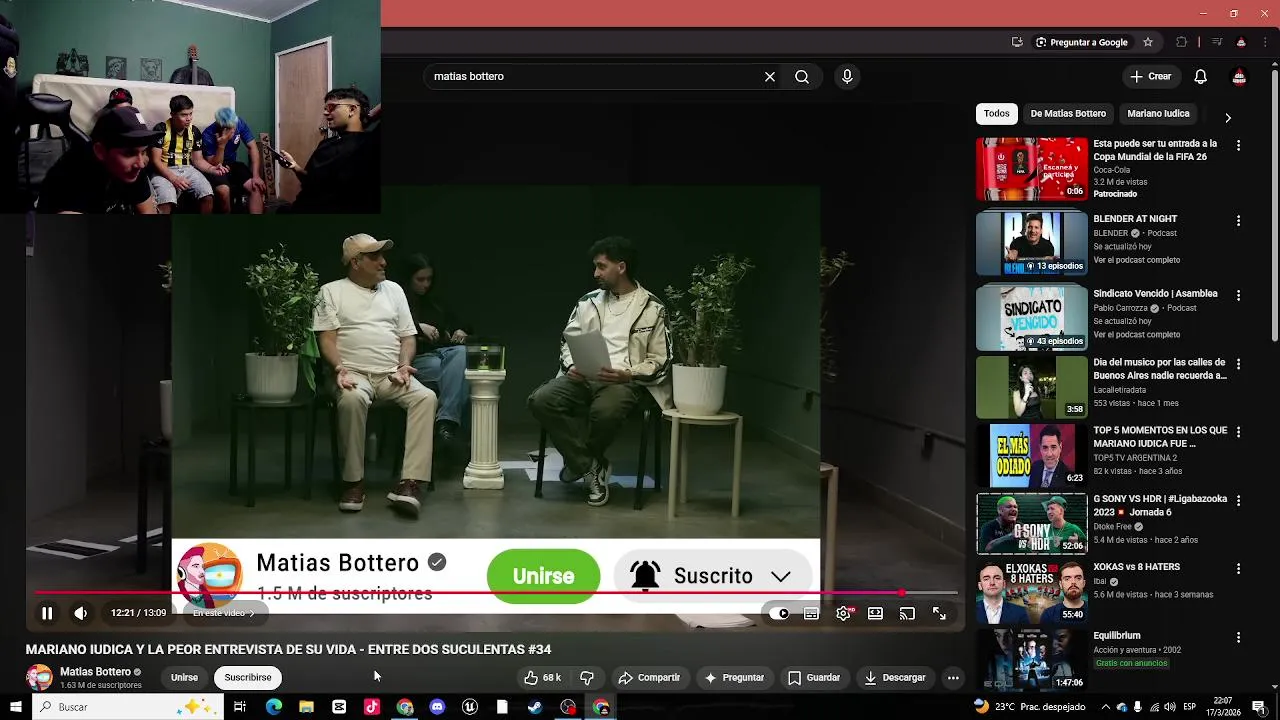
Task: Open YouTube notifications bell
Action: pyautogui.click(x=1201, y=76)
